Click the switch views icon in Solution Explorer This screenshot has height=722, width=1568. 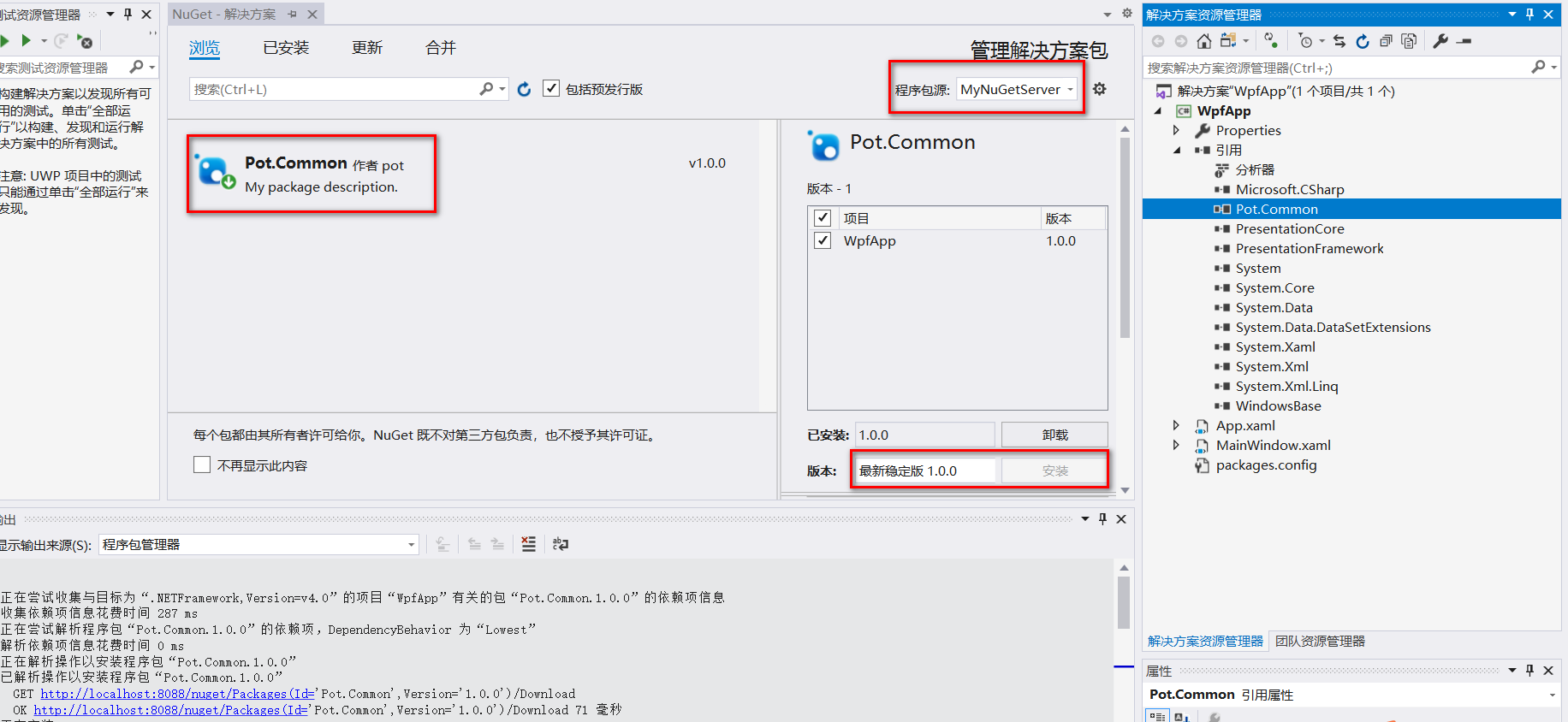click(x=1228, y=41)
